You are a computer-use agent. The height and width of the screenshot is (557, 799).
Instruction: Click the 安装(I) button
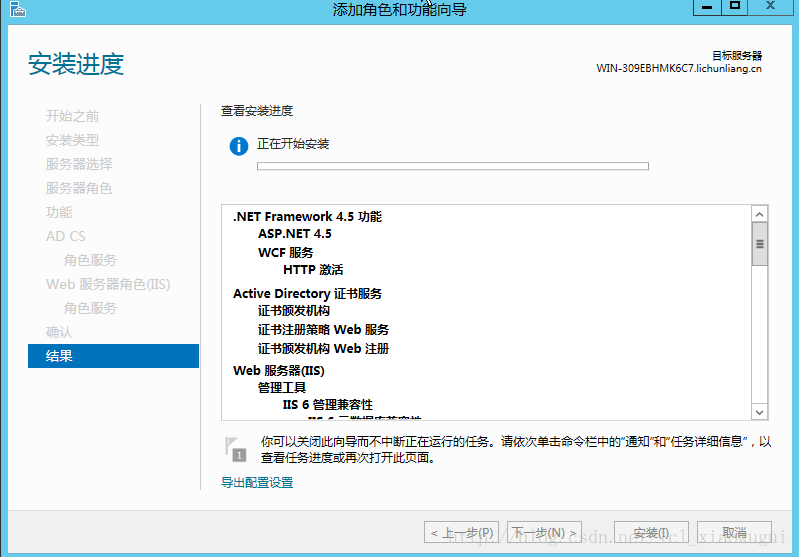point(651,533)
